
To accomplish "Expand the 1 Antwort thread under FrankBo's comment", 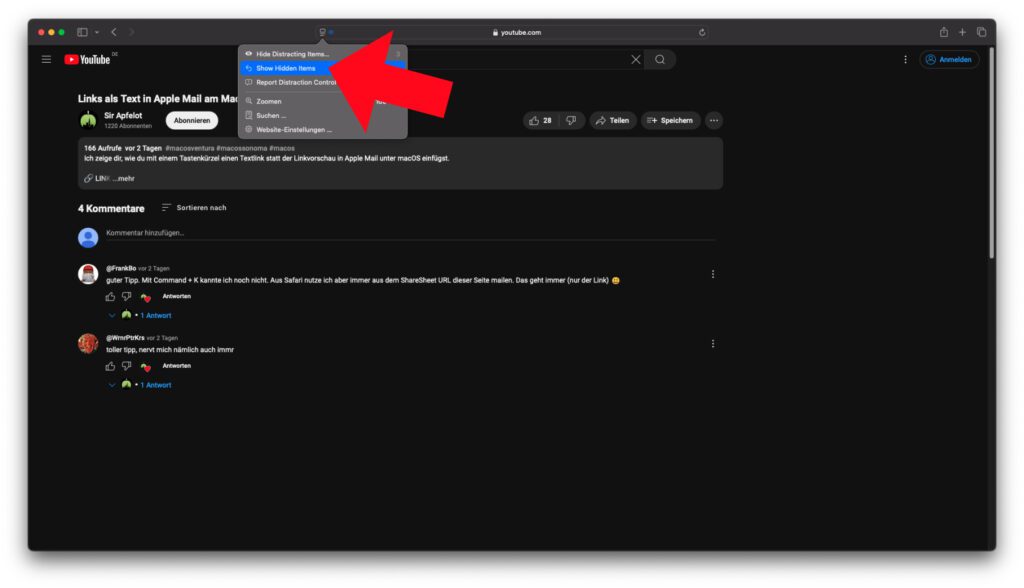I will (x=155, y=315).
